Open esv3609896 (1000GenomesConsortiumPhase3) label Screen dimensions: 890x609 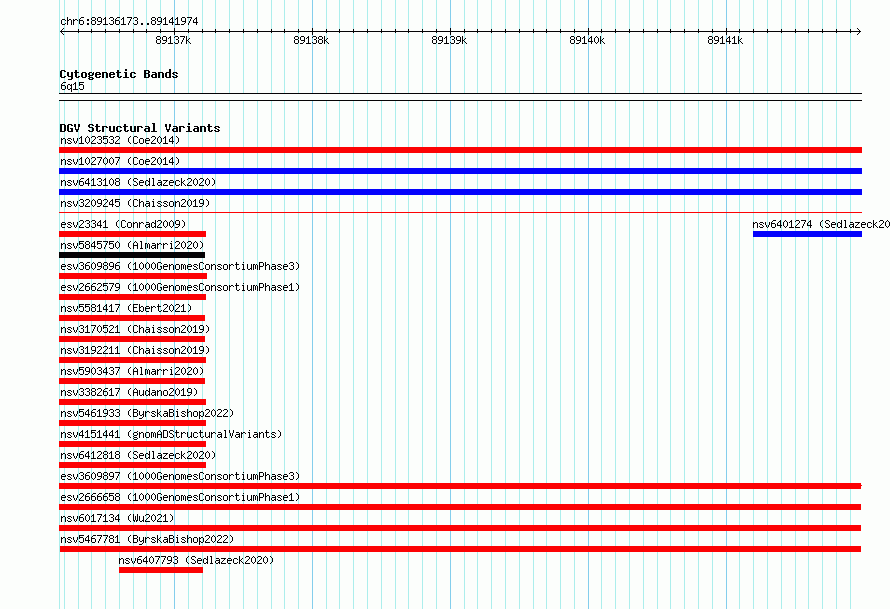coord(180,266)
